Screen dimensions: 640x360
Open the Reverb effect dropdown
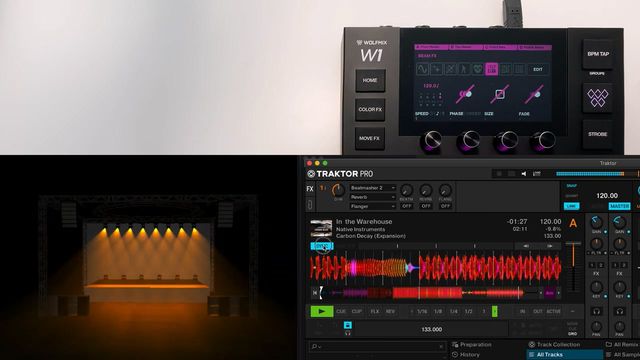[373, 197]
